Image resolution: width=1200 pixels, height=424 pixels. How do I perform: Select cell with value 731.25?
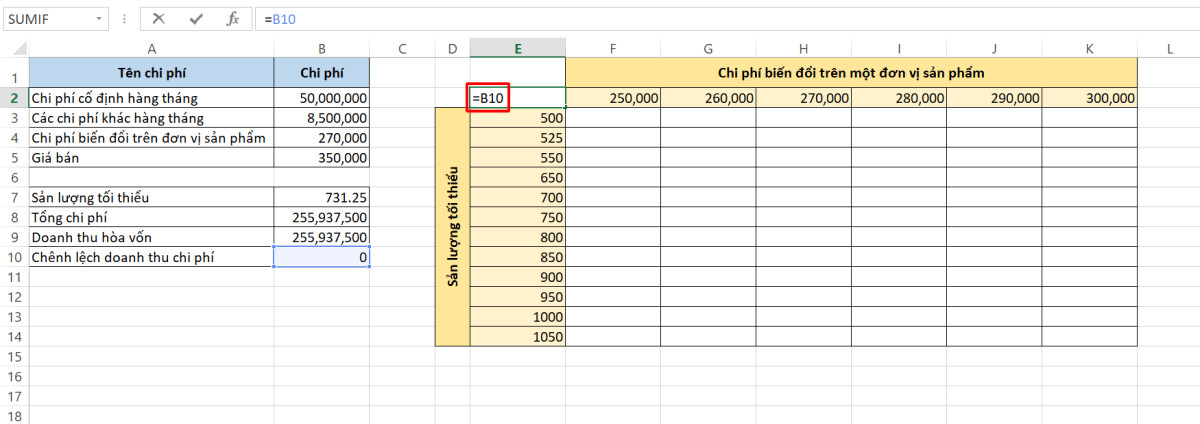coord(322,197)
